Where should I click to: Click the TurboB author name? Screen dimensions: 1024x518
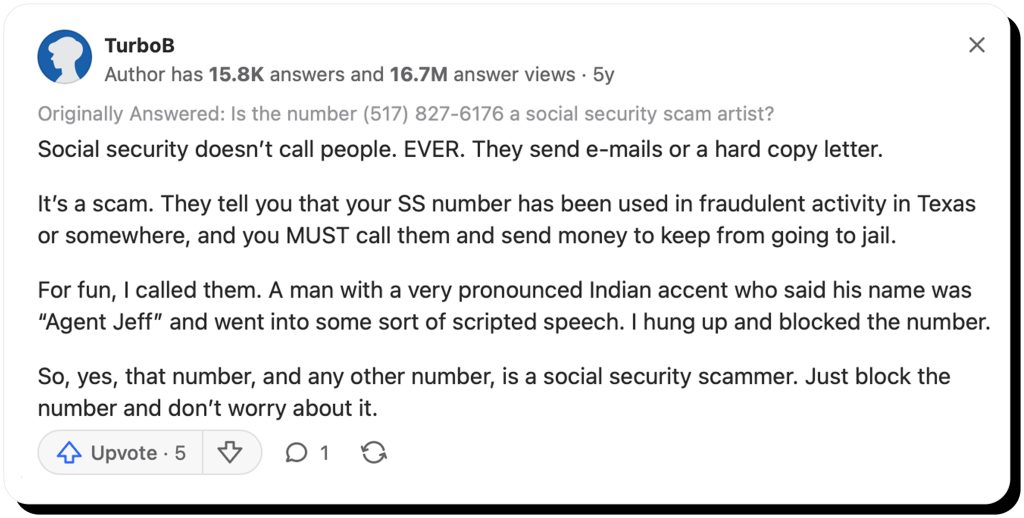[139, 46]
